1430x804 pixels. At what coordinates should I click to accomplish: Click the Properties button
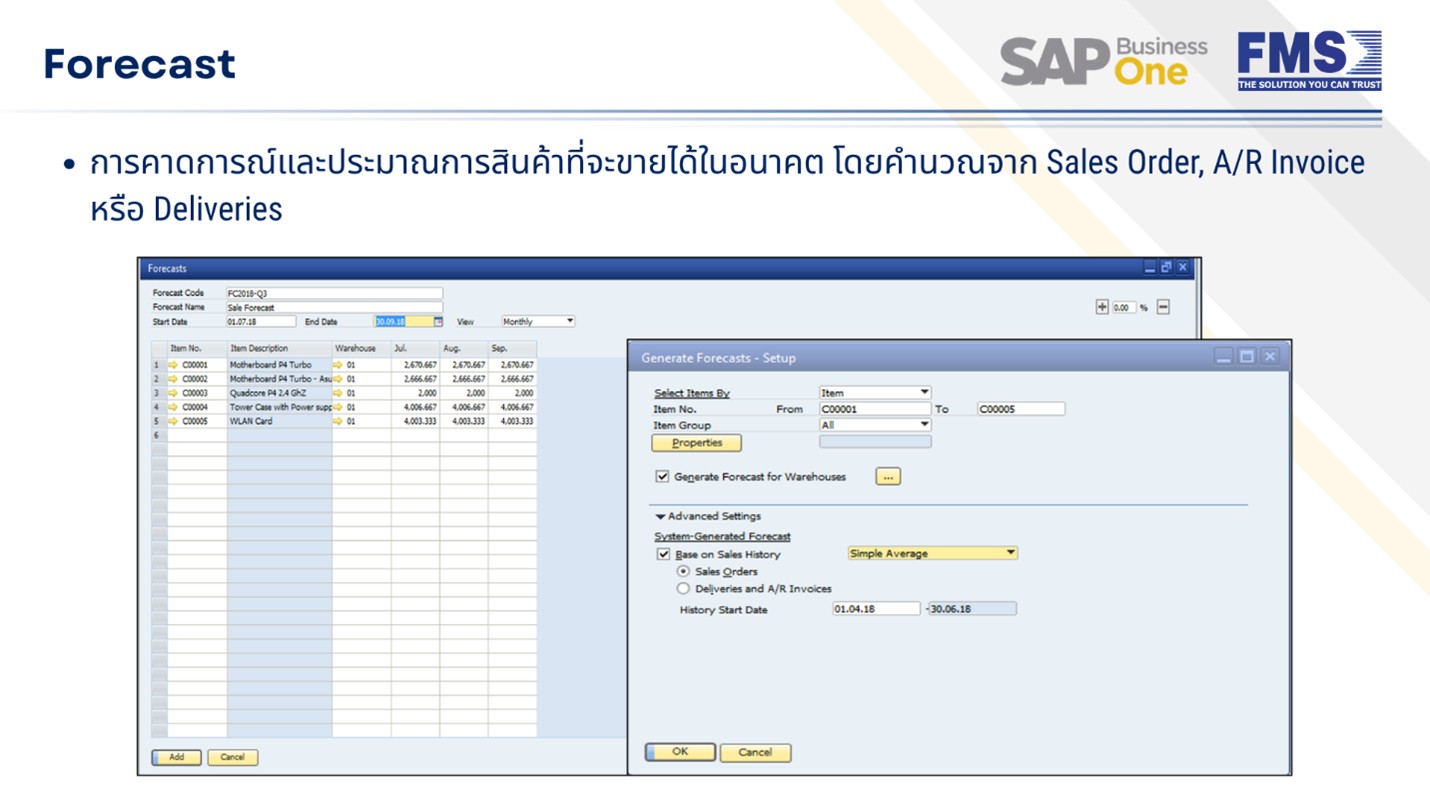696,443
